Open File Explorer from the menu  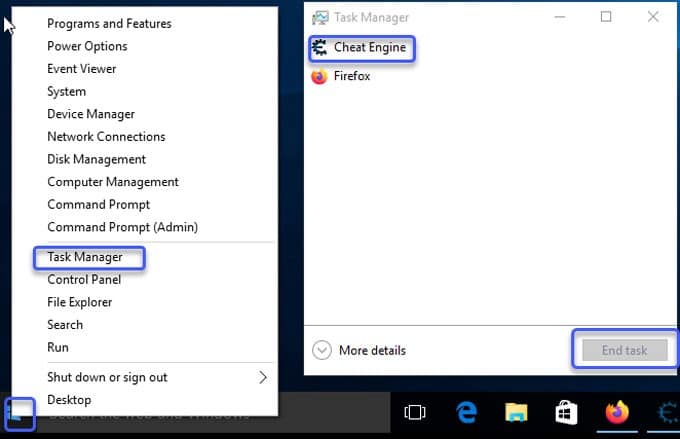click(79, 302)
